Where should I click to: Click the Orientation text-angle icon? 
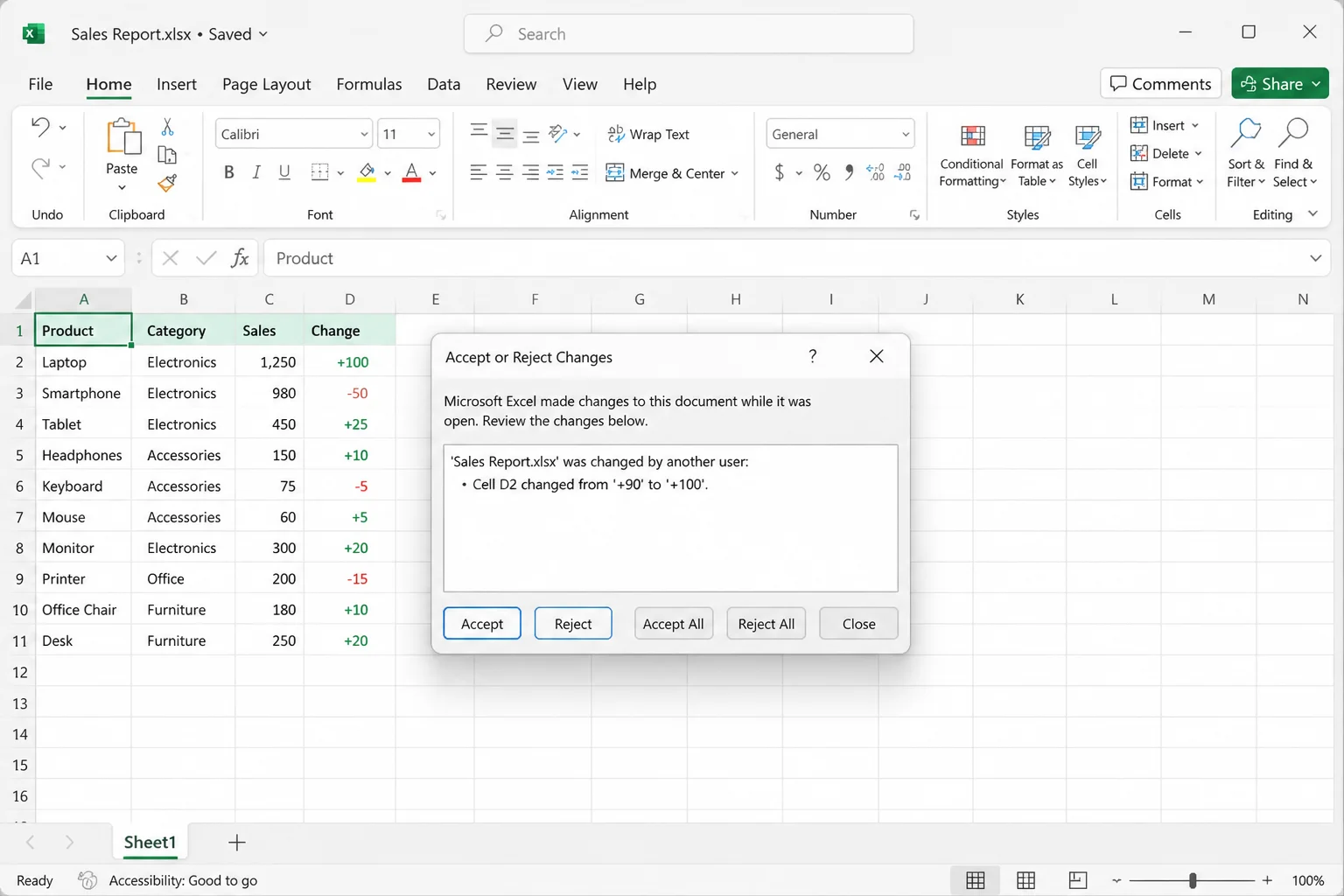557,133
